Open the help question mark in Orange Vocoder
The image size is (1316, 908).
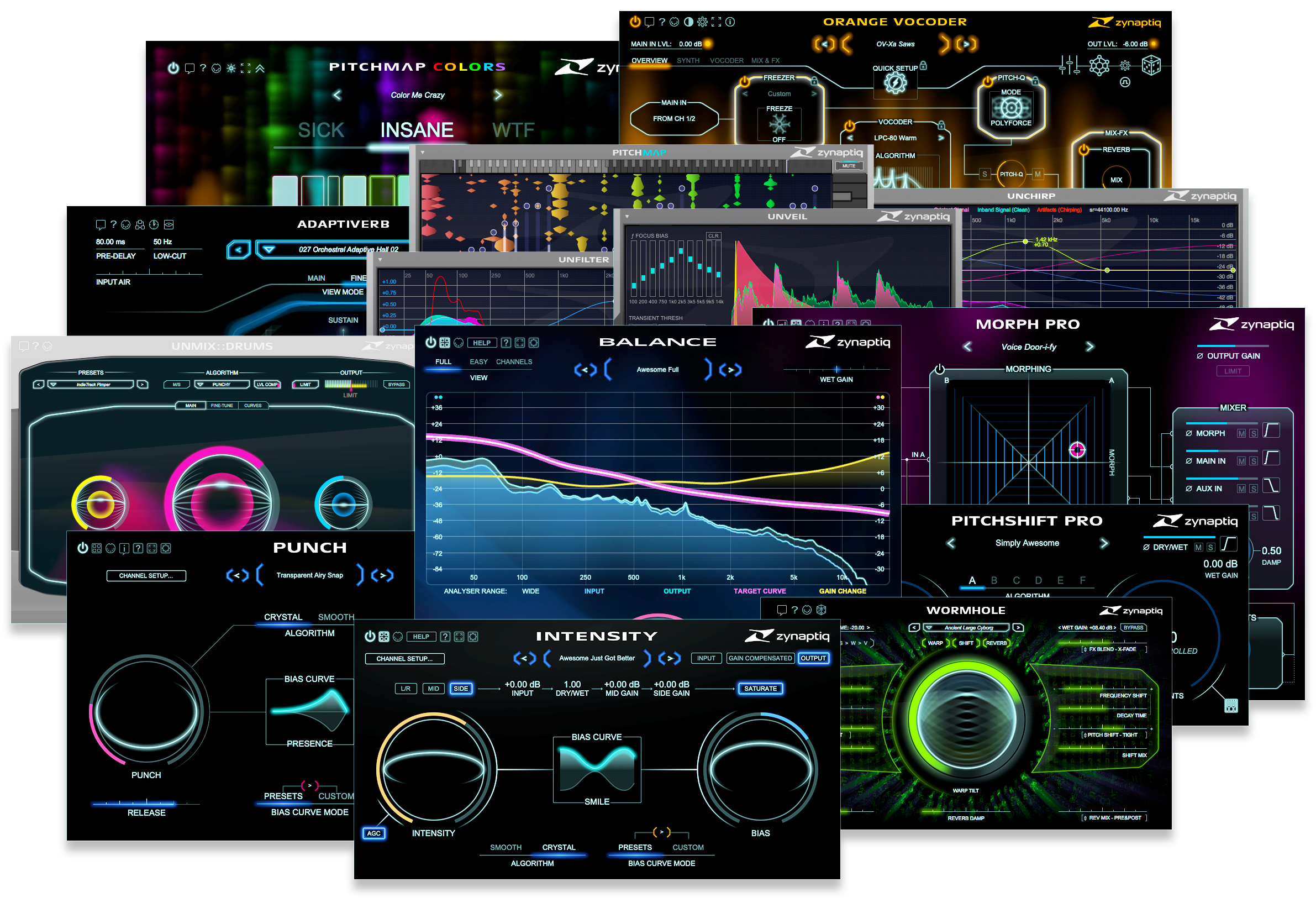661,22
